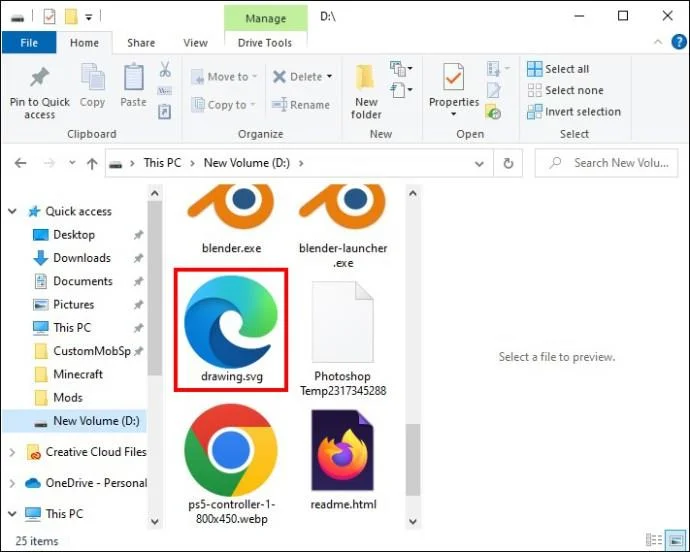Click the Paste shortcut icon
The image size is (690, 552).
[165, 111]
